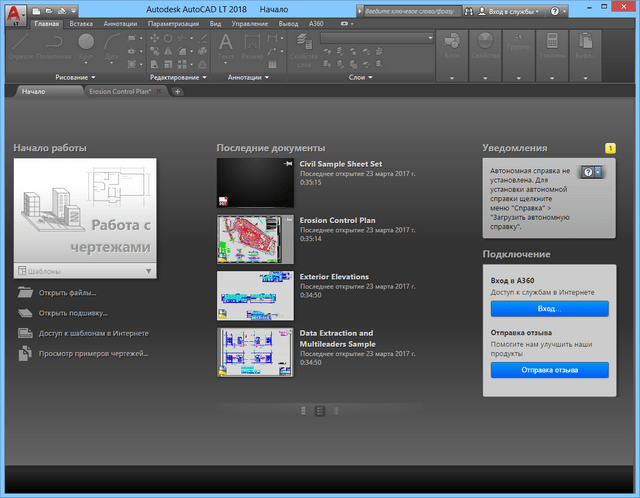640x498 pixels.
Task: Click the folder icon beside Открыть файлы
Action: pos(23,293)
